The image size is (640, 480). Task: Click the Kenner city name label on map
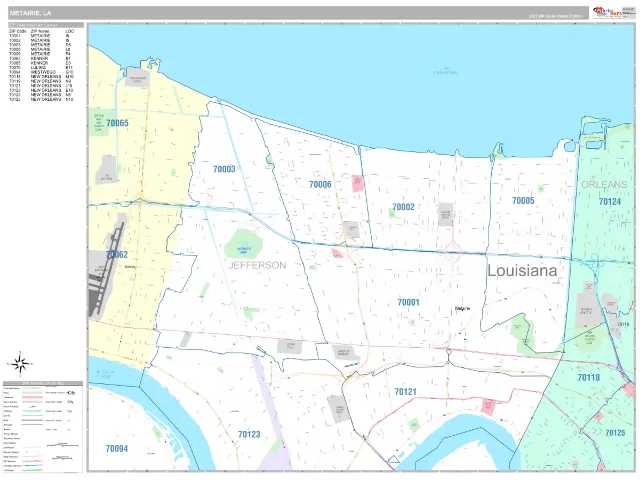point(130,267)
